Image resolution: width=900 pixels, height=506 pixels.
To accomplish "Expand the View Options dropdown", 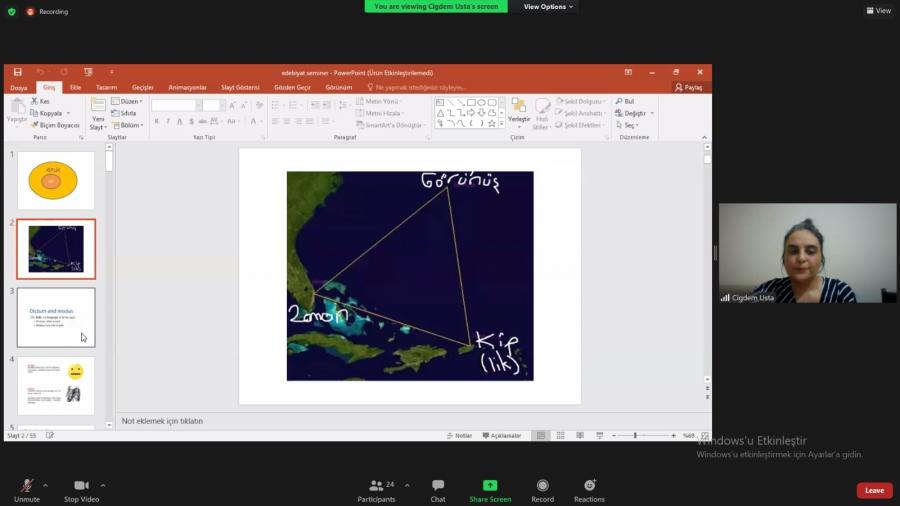I will click(x=548, y=6).
